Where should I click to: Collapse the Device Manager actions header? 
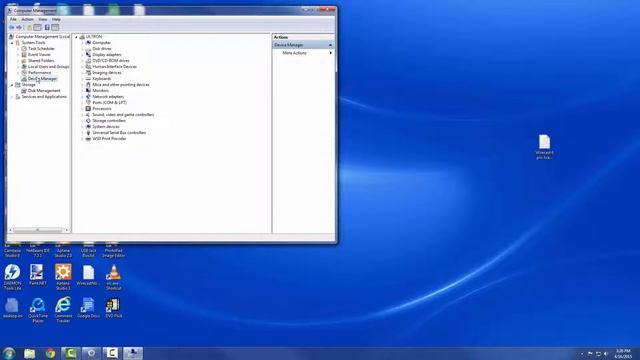point(303,45)
